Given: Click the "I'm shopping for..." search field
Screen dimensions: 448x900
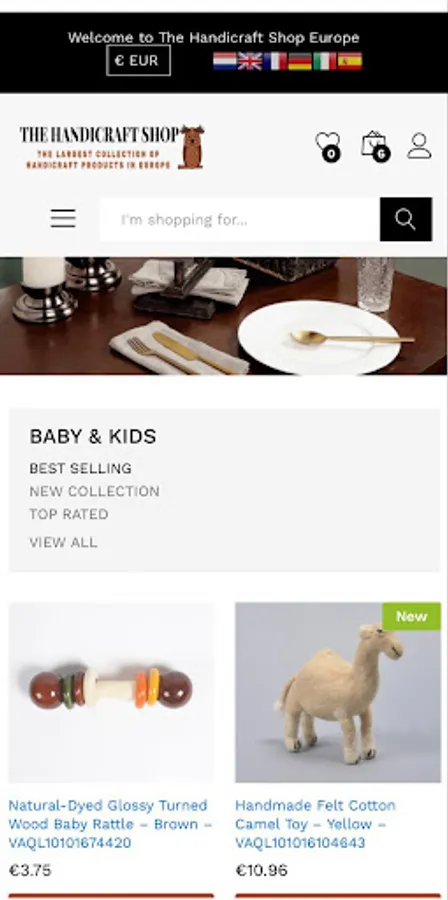Looking at the screenshot, I should [x=240, y=219].
